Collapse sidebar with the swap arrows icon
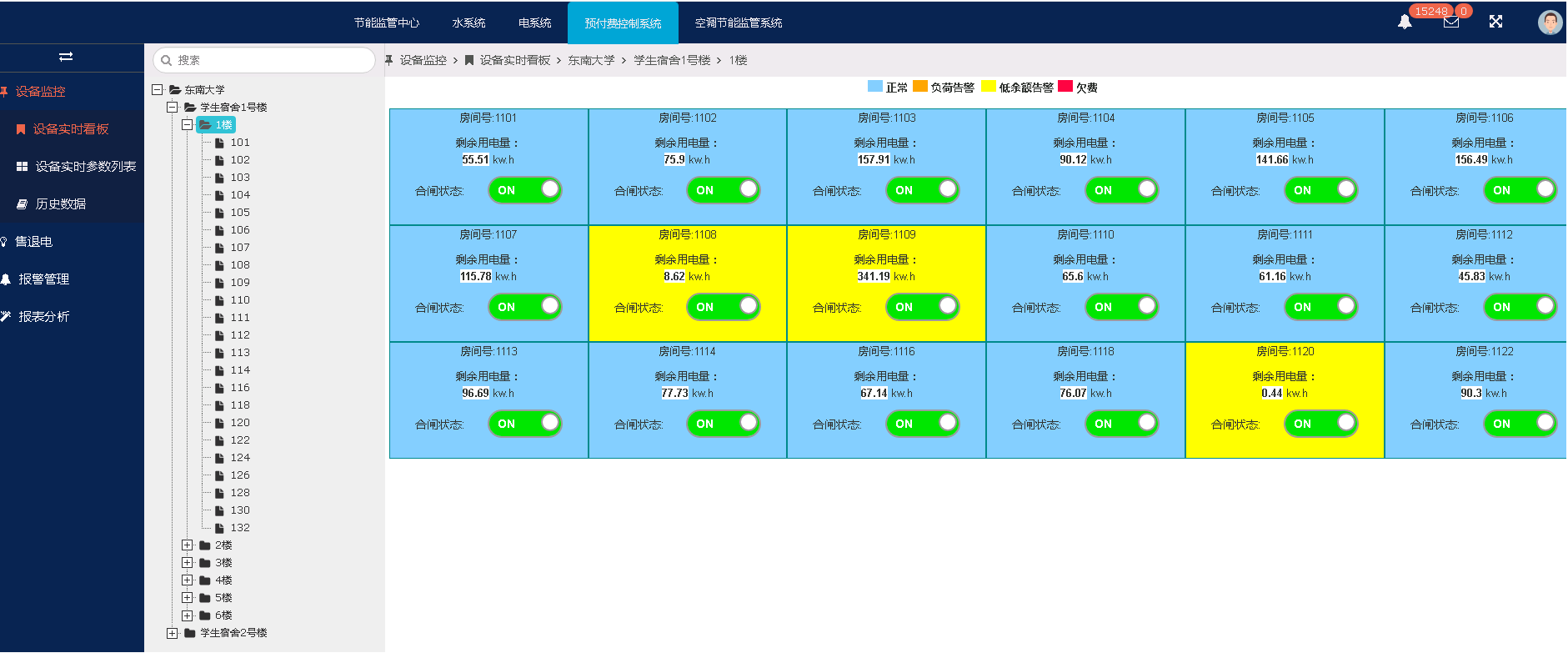 (x=66, y=57)
